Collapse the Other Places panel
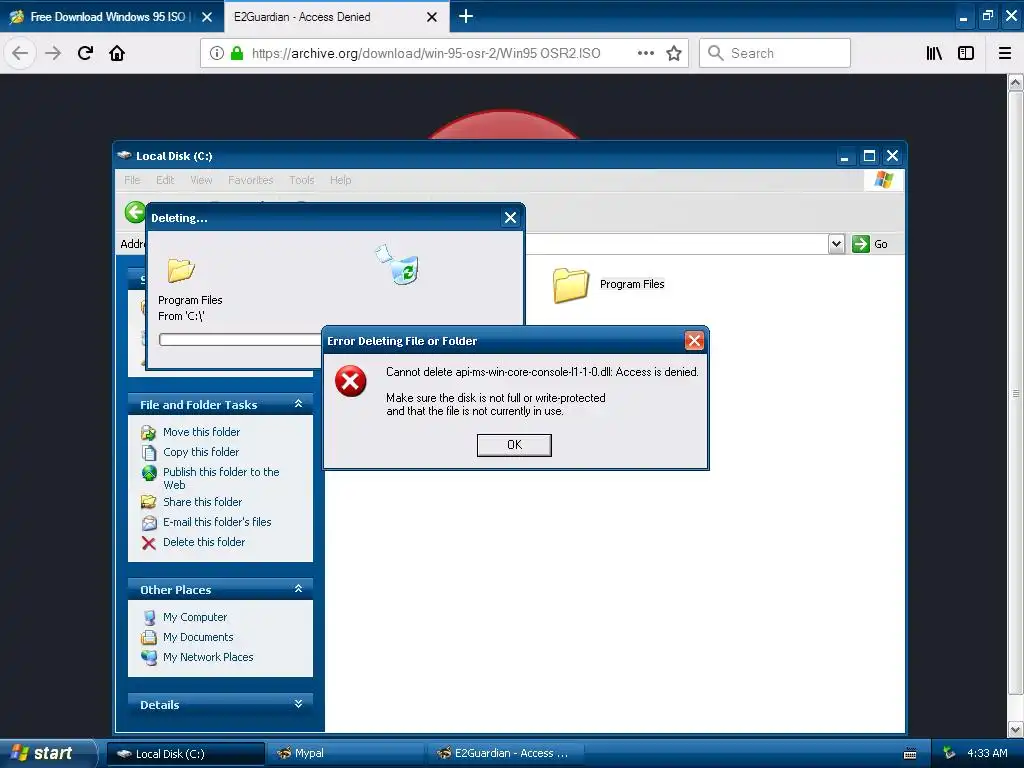 point(298,589)
